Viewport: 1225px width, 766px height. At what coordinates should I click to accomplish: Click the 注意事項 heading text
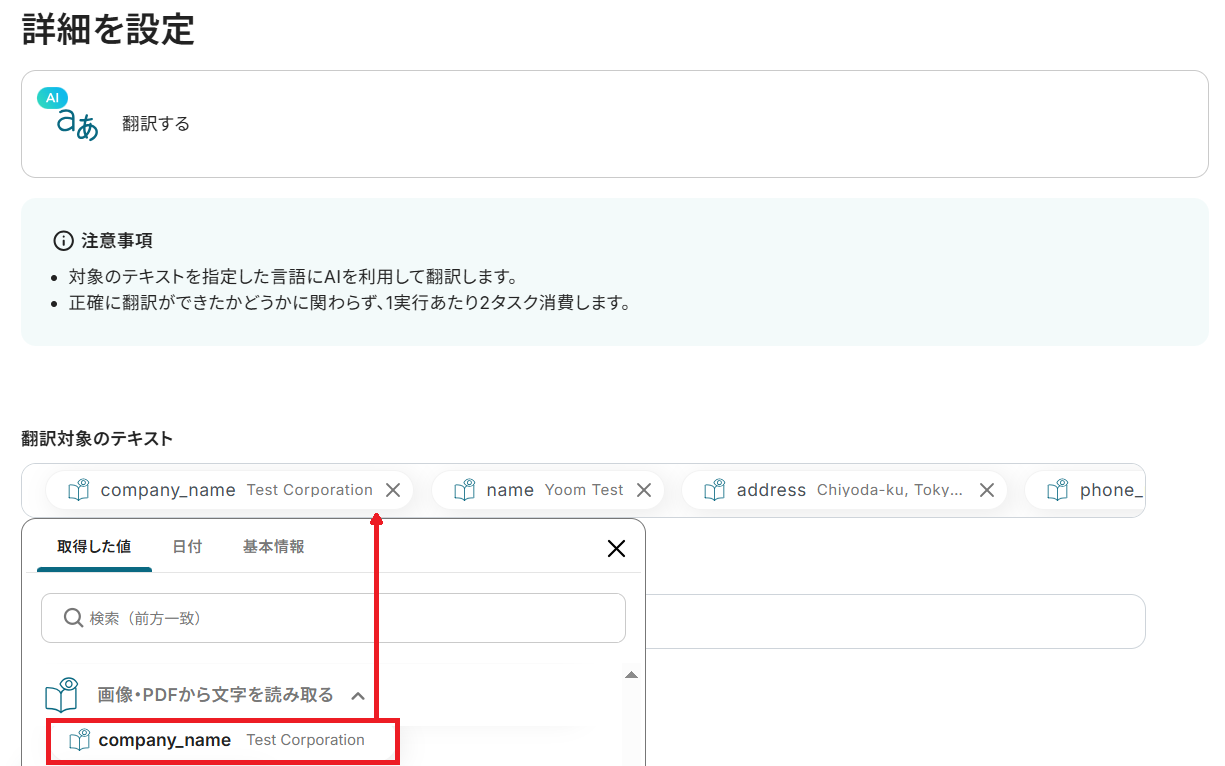pos(117,241)
